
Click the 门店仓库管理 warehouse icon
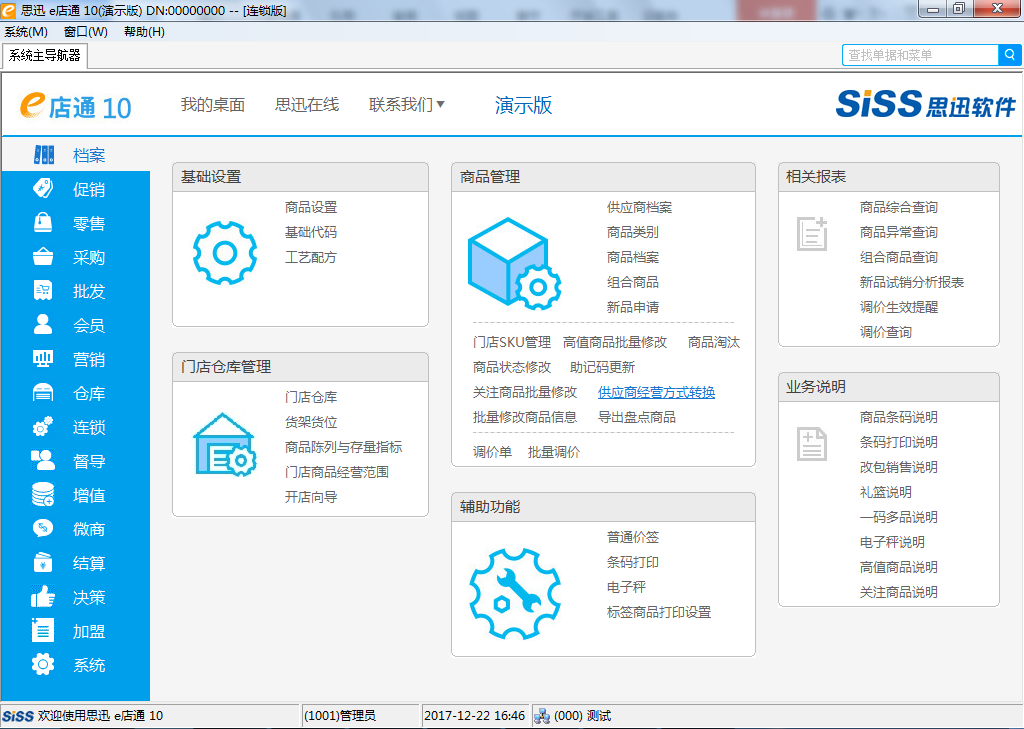pos(225,444)
